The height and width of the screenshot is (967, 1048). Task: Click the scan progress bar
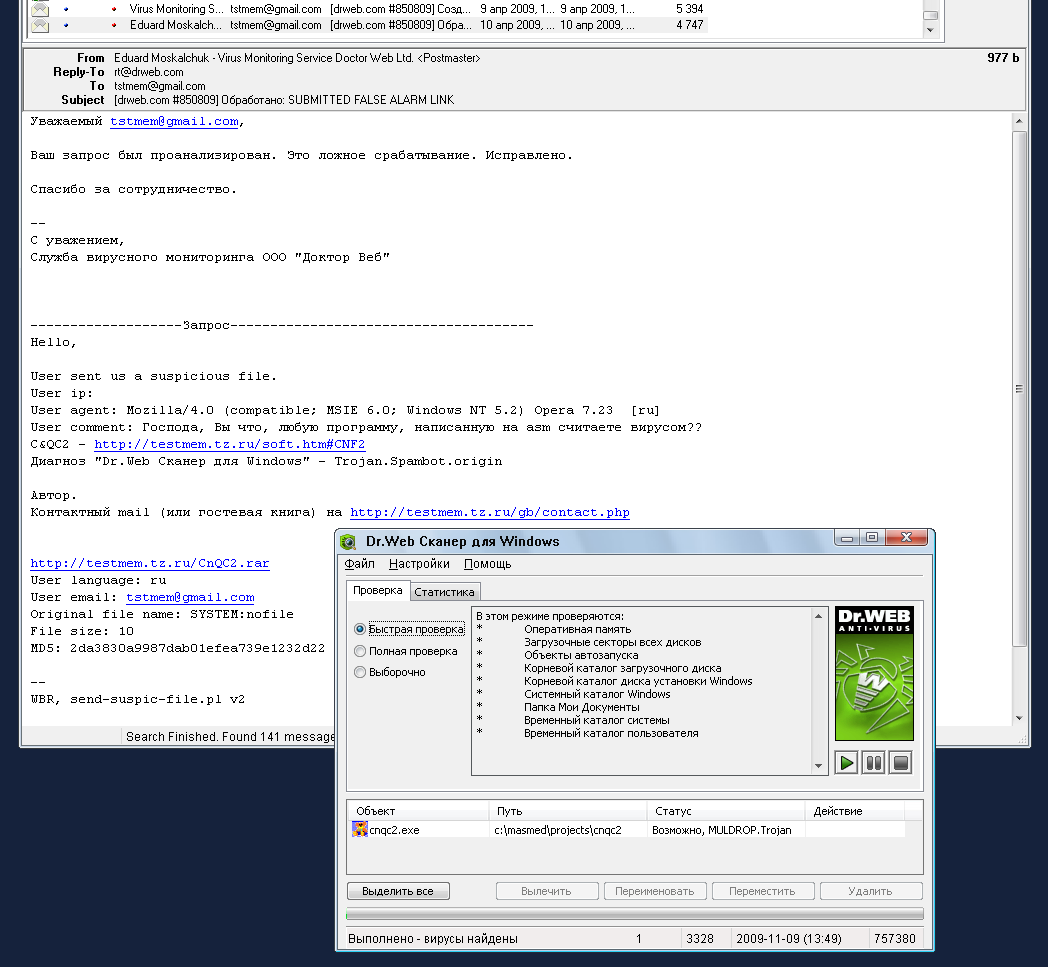(634, 914)
